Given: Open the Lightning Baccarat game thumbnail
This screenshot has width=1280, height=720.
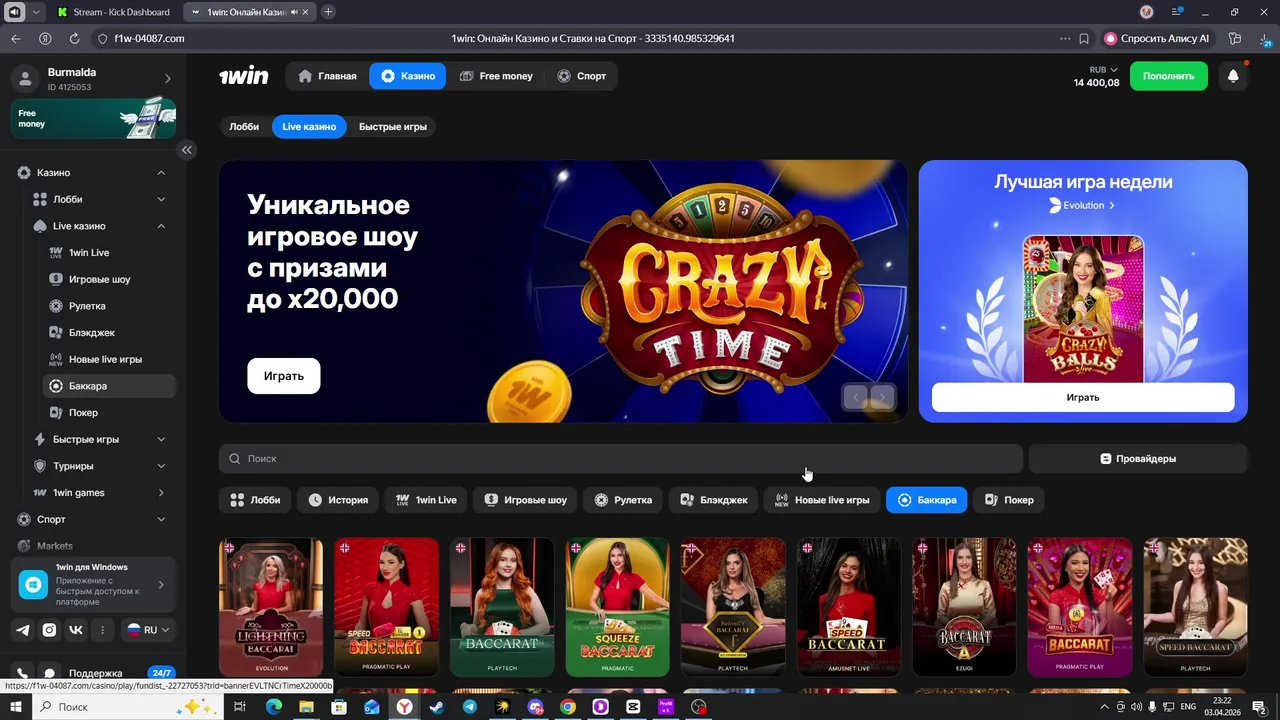Looking at the screenshot, I should click(x=271, y=607).
